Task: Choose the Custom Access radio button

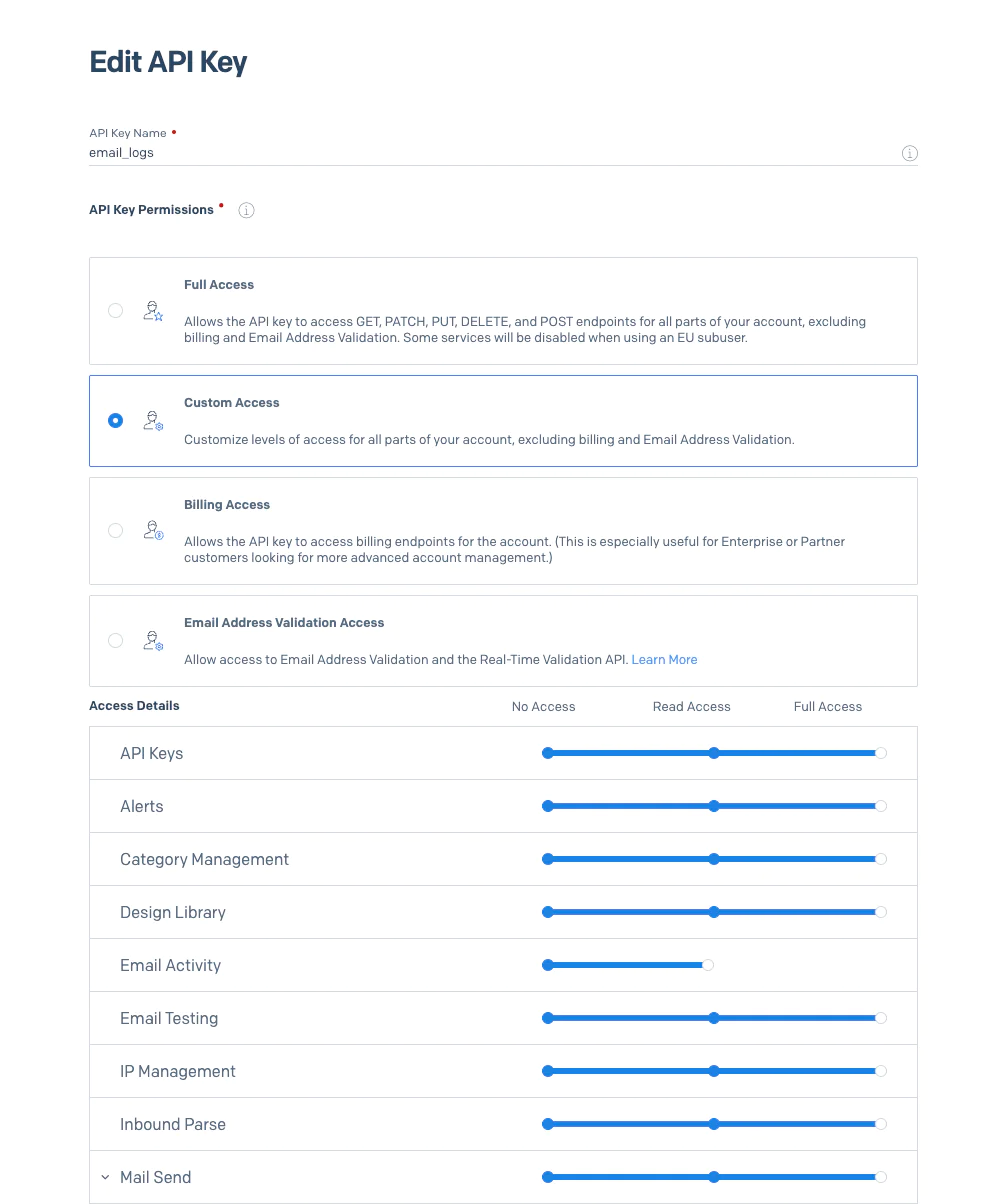Action: [116, 421]
